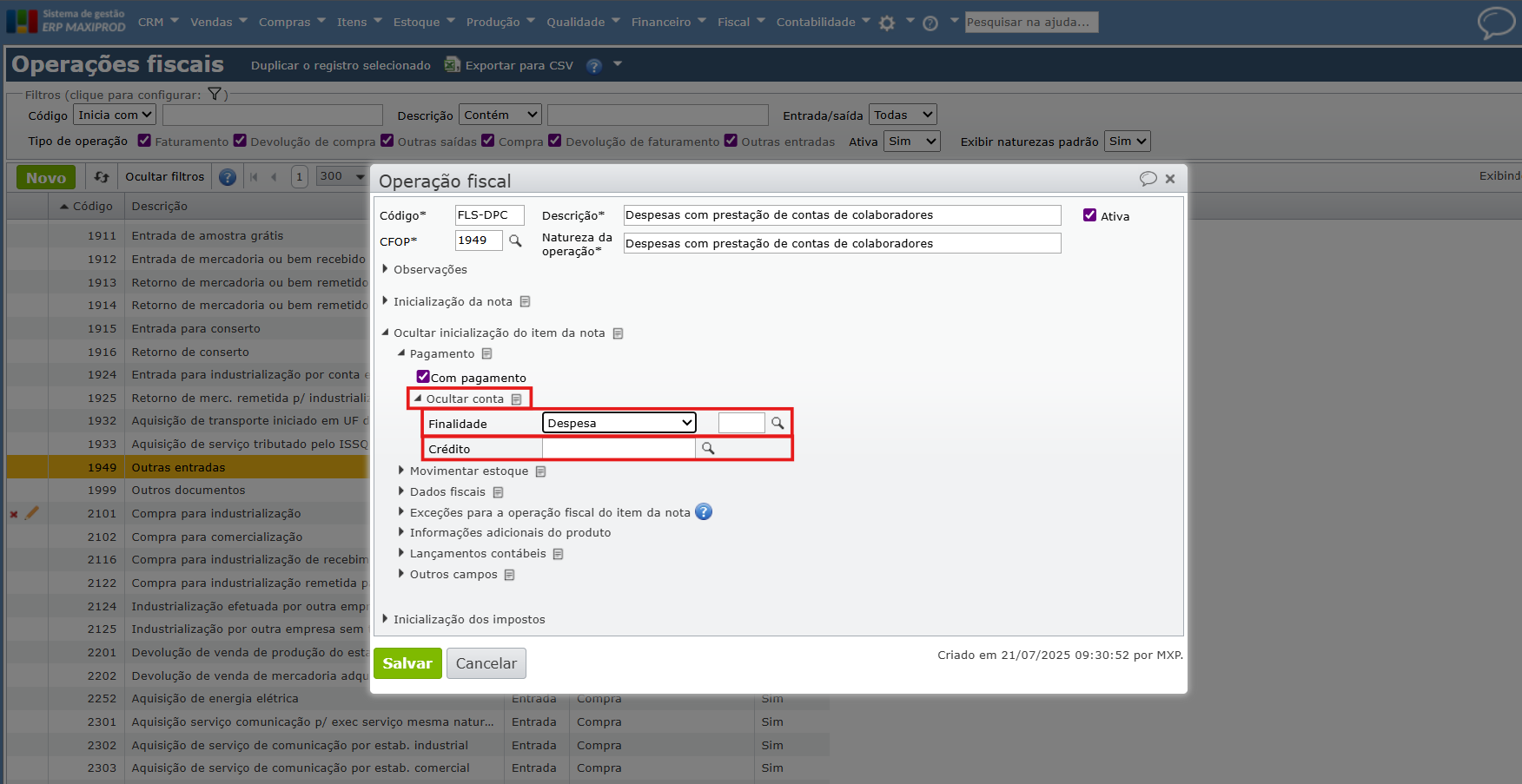Toggle the Outras entradas filter checkbox

(731, 141)
